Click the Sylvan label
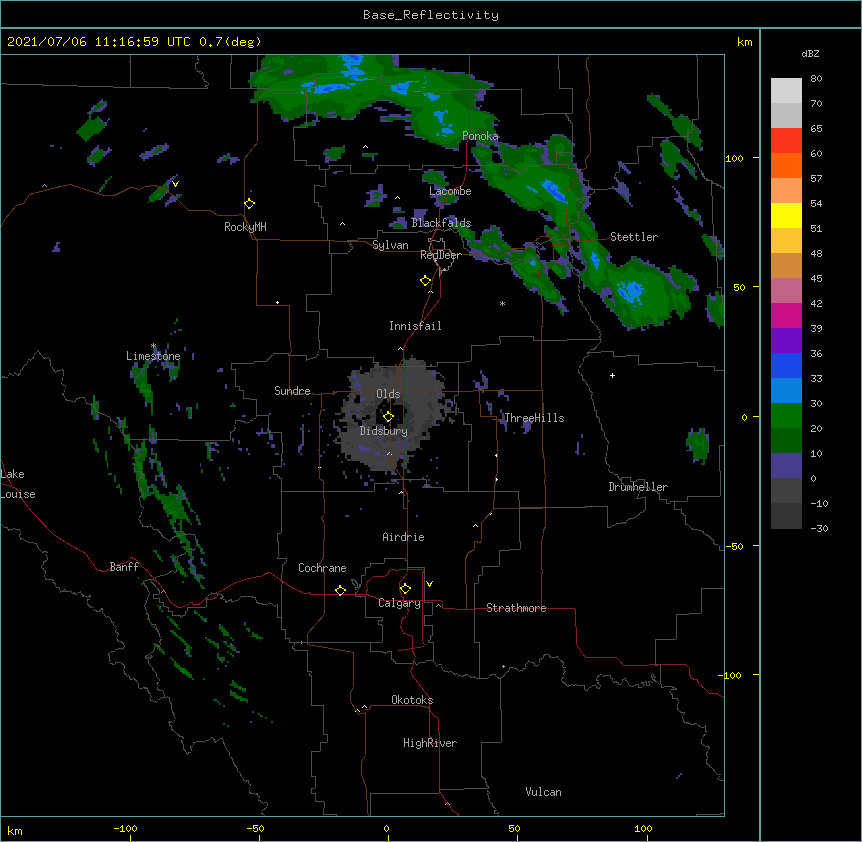Image resolution: width=862 pixels, height=842 pixels. pyautogui.click(x=390, y=245)
